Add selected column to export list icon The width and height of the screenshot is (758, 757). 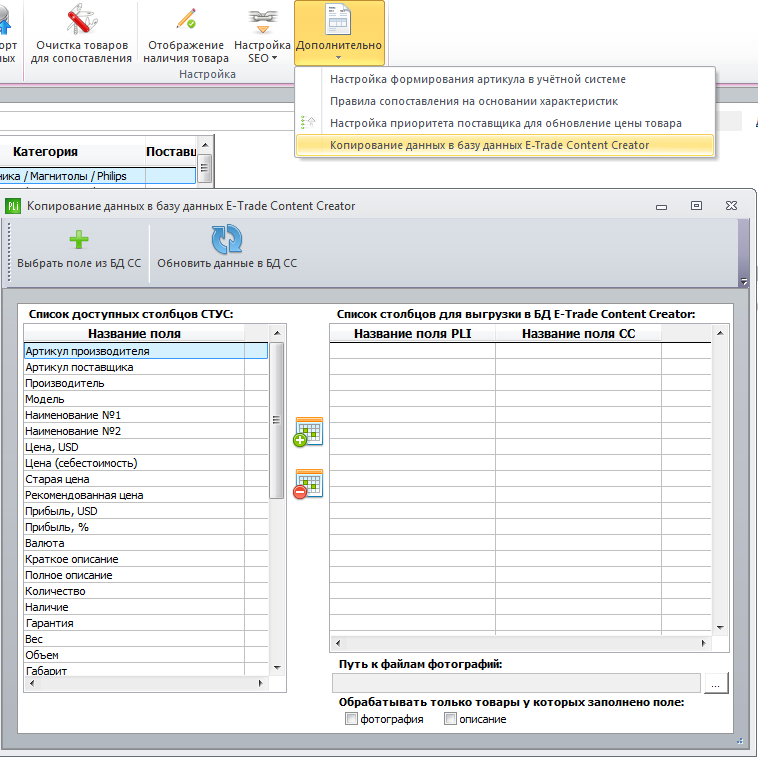(x=308, y=432)
